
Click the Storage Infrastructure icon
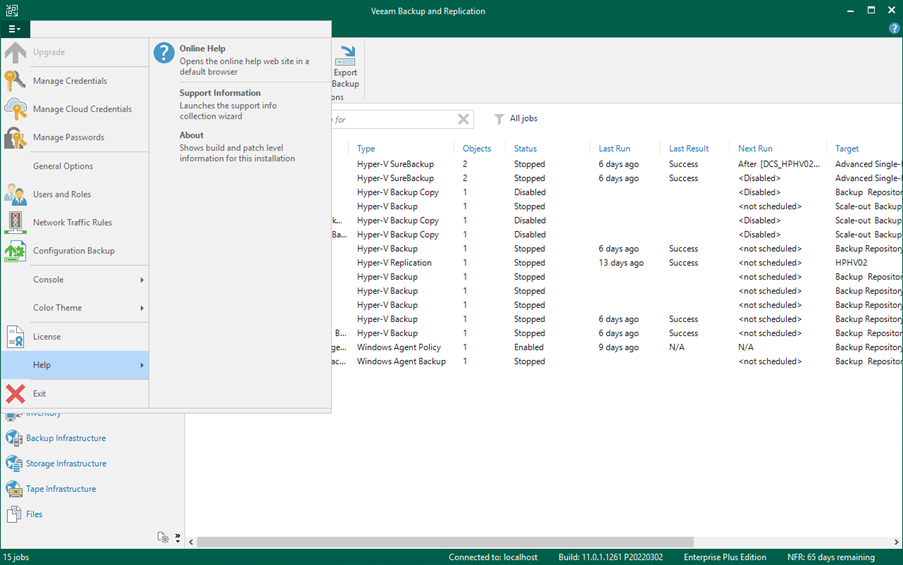[14, 463]
